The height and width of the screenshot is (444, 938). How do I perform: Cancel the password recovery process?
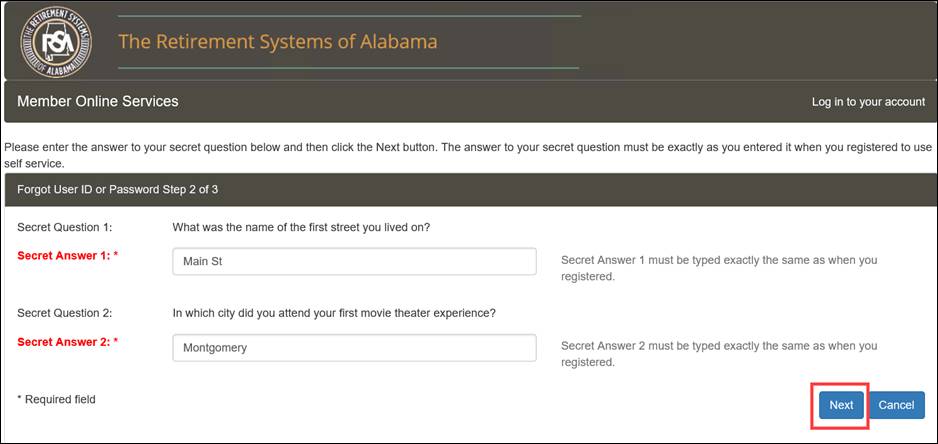896,405
